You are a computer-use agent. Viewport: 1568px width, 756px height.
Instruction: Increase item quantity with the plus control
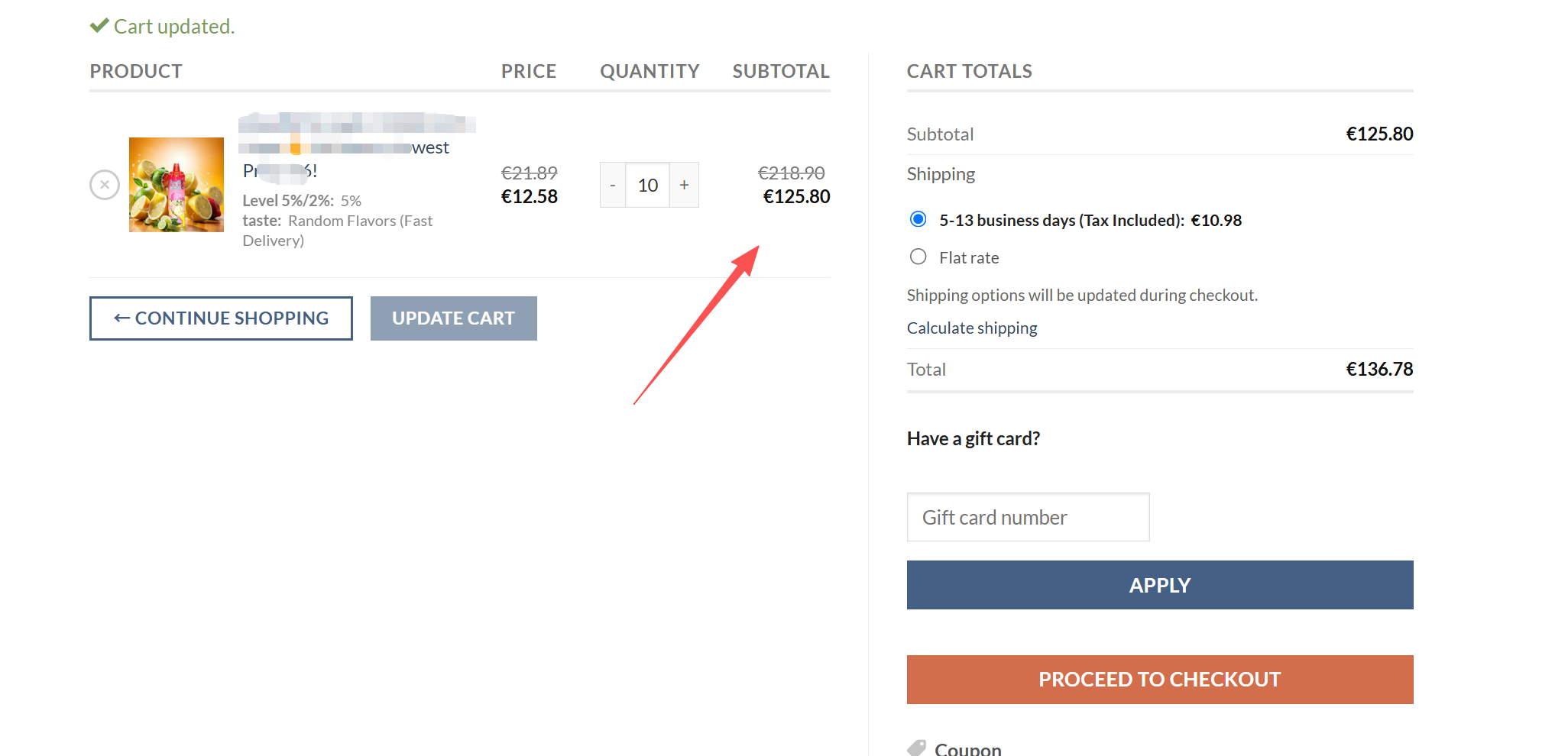pyautogui.click(x=683, y=184)
